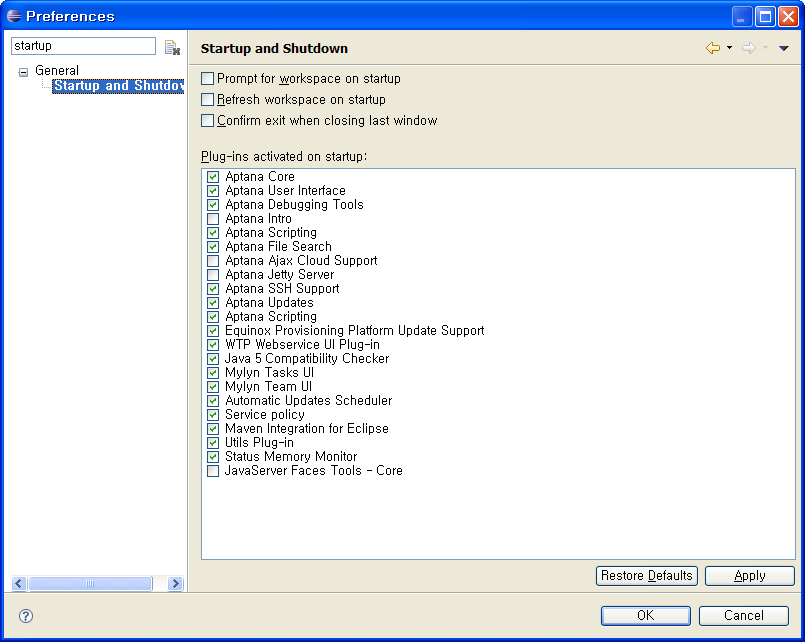This screenshot has width=805, height=642.
Task: Check JavaServer Faces Tools - Core
Action: (x=213, y=471)
